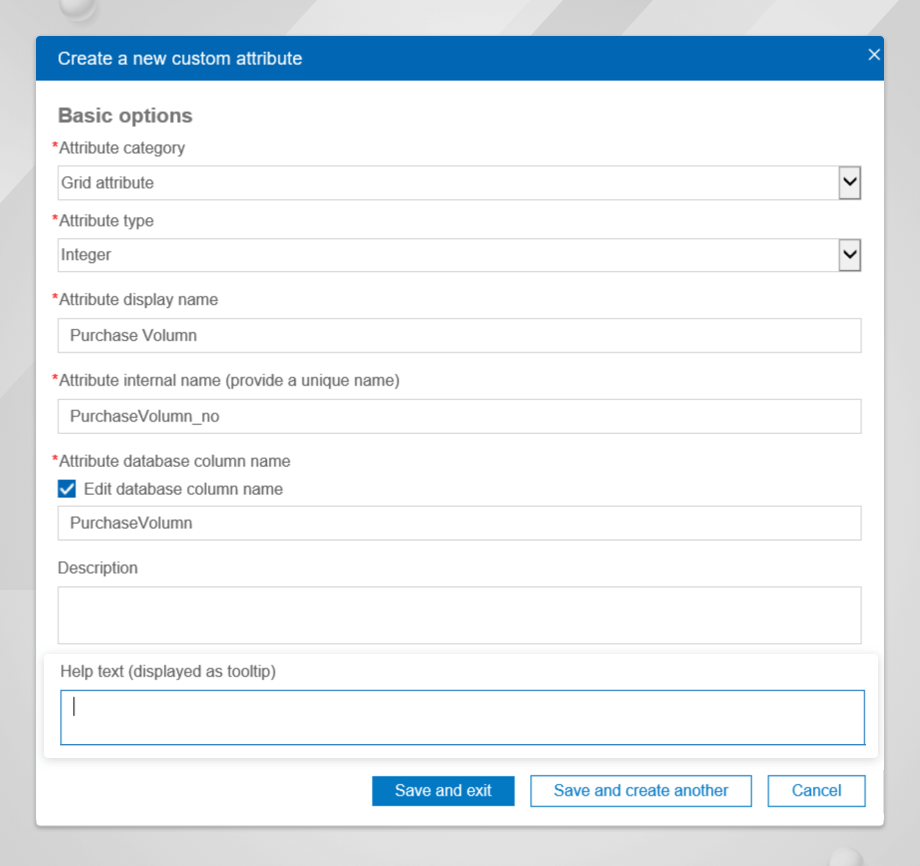Select the PurchaseVolumn database column name field
The image size is (920, 866).
click(x=459, y=523)
